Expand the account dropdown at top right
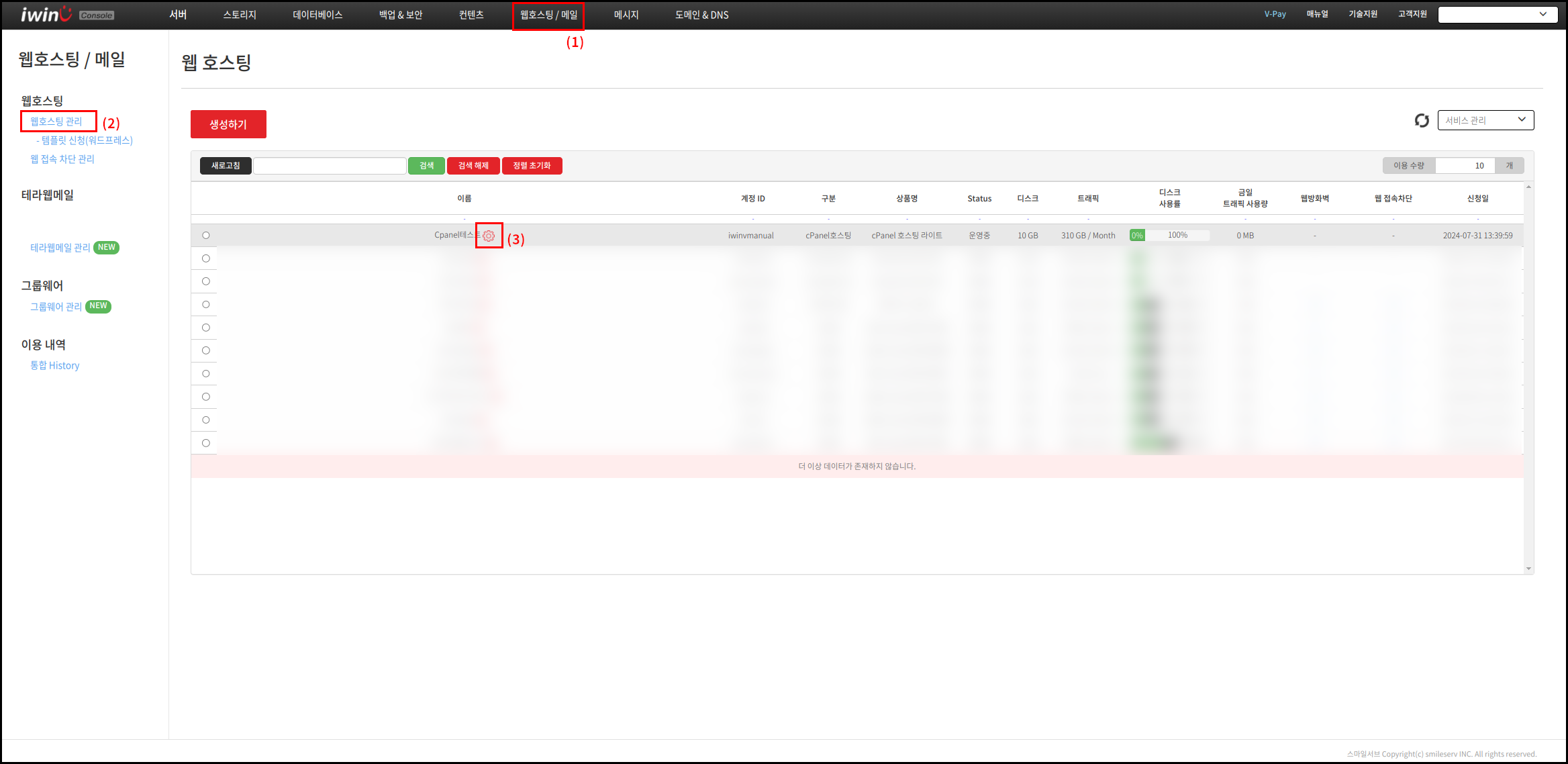The height and width of the screenshot is (764, 1568). point(1497,14)
